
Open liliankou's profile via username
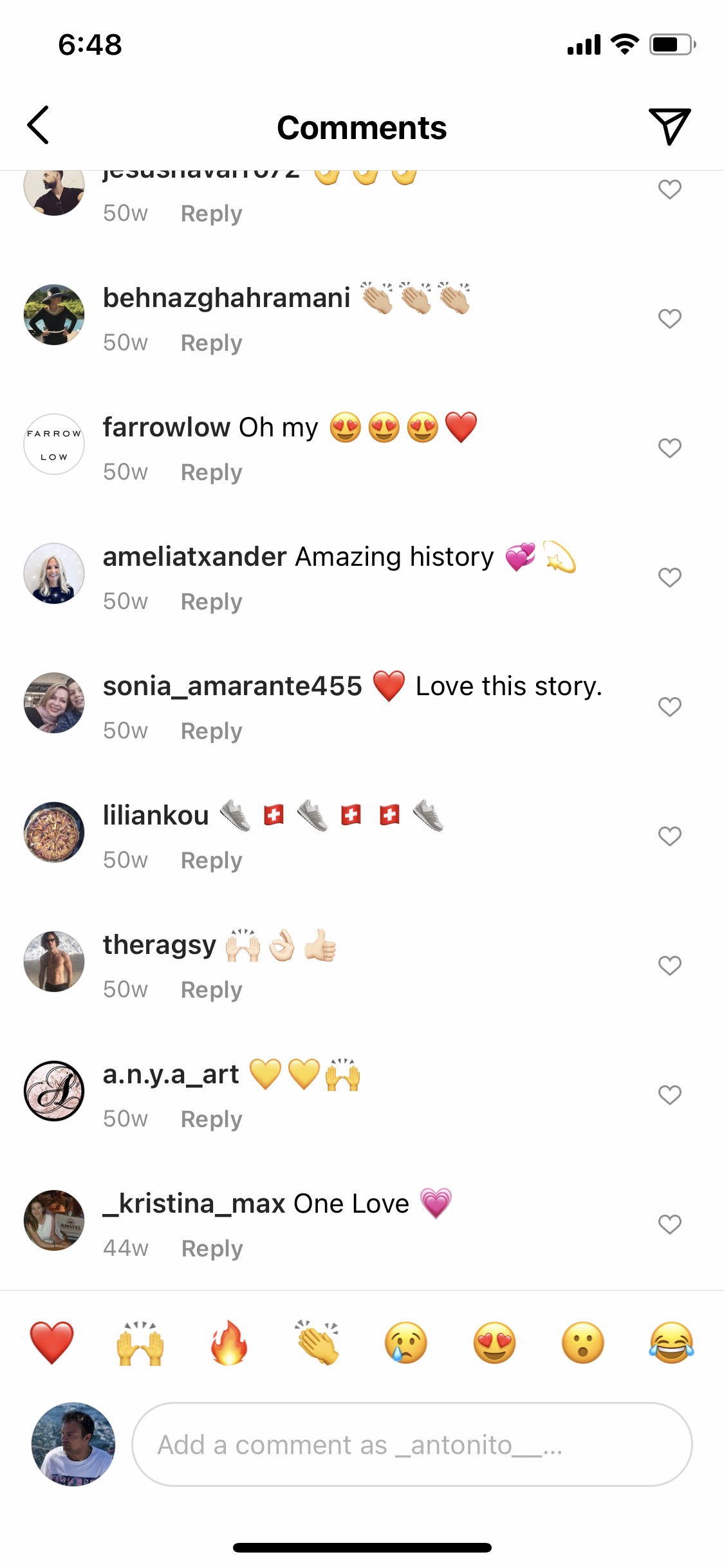156,816
